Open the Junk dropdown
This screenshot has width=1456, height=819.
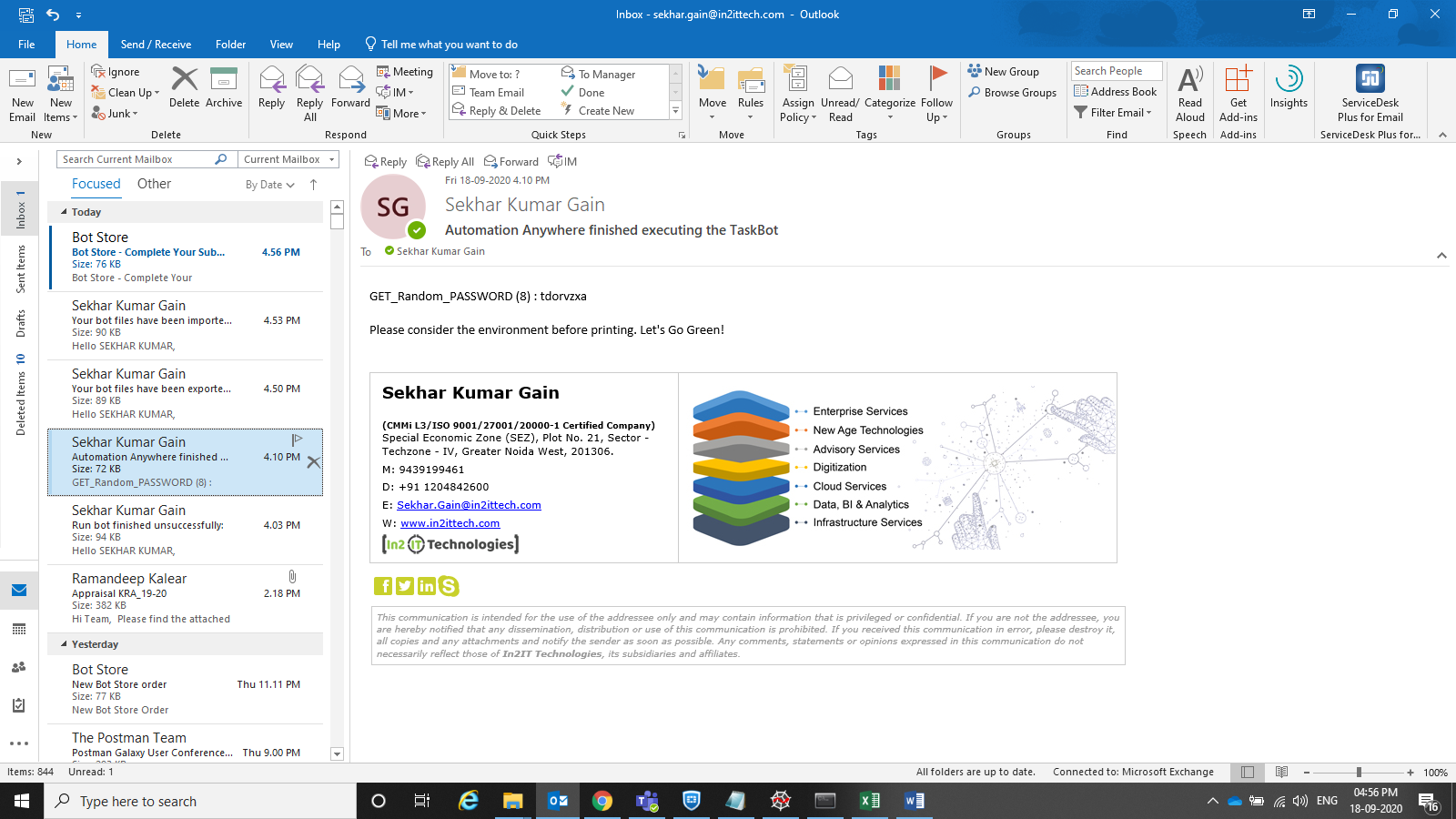click(115, 114)
